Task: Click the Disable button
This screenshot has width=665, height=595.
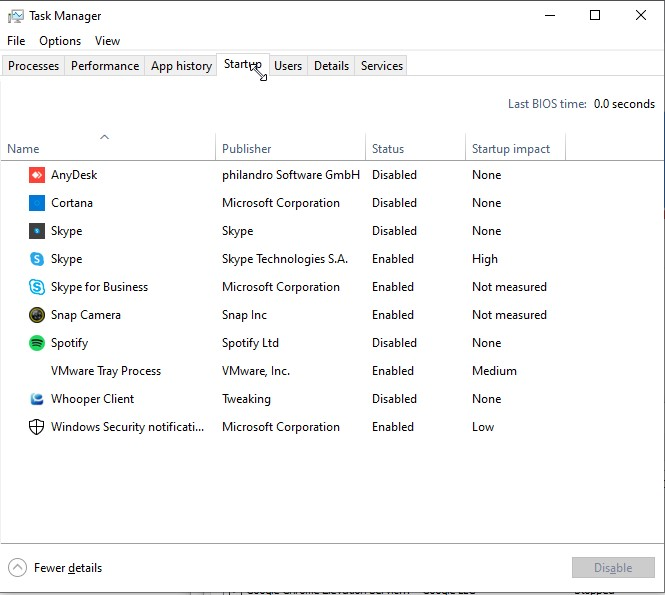Action: 613,568
